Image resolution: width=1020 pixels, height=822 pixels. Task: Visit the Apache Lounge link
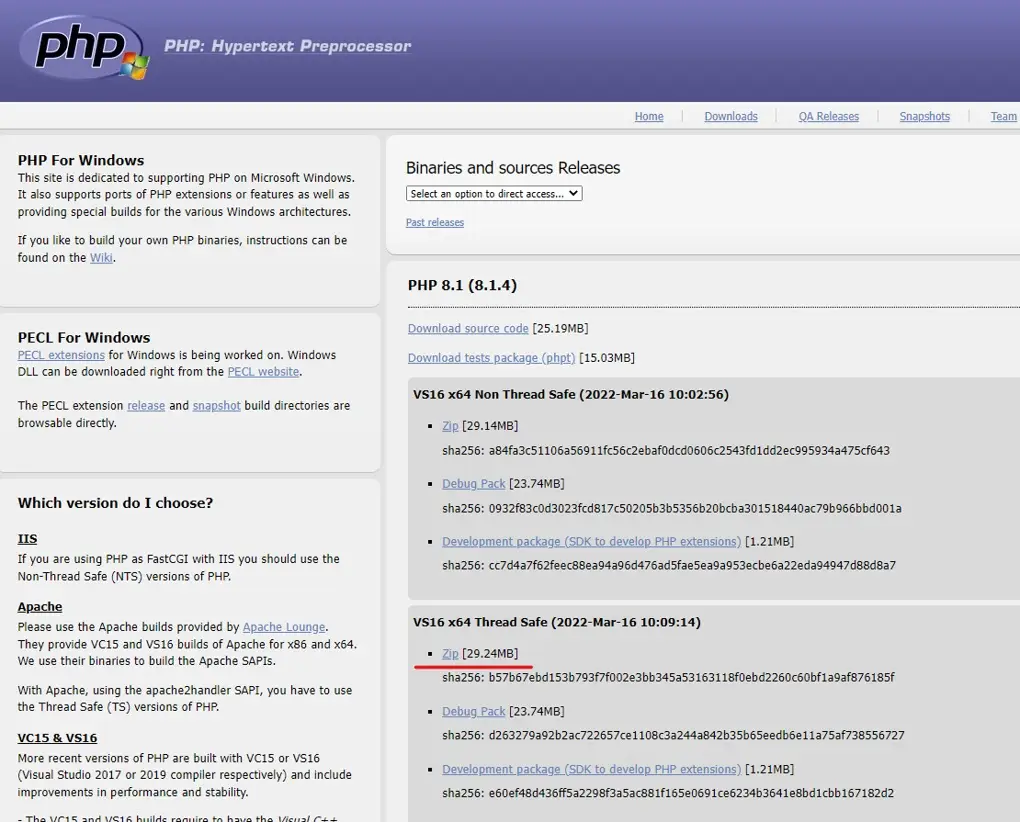284,627
